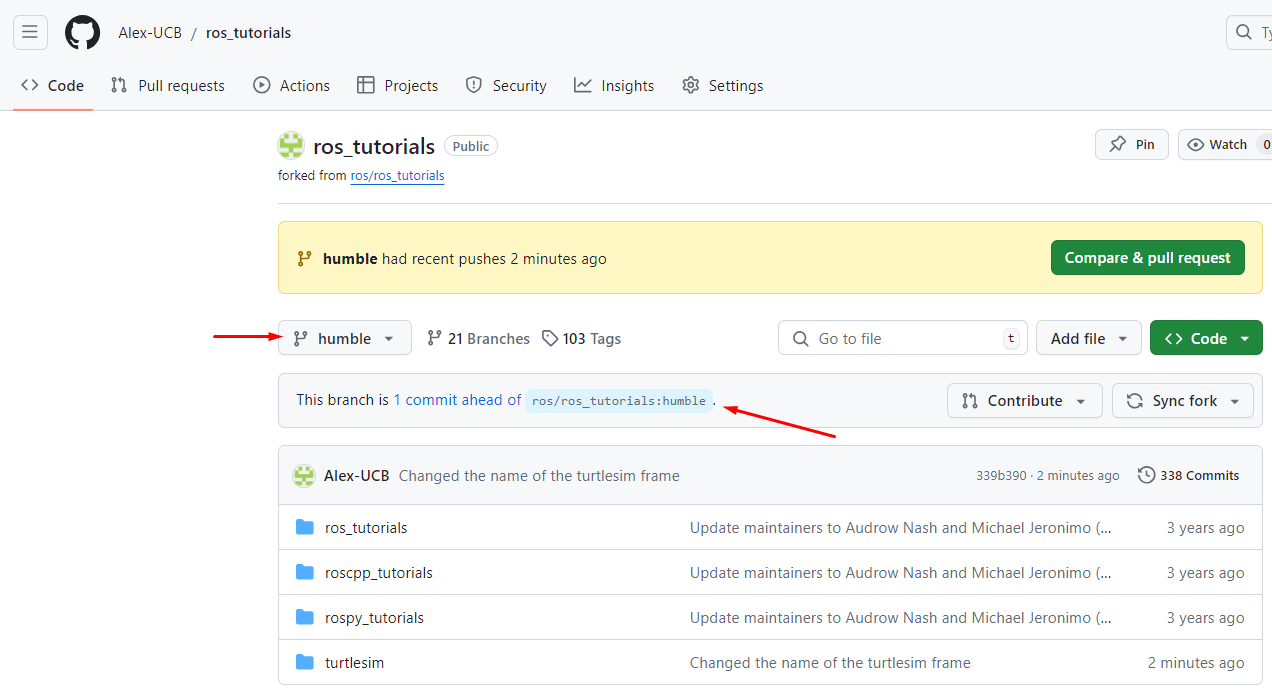Open the Insights tab
Screen dimensions: 1272x693
tap(614, 86)
